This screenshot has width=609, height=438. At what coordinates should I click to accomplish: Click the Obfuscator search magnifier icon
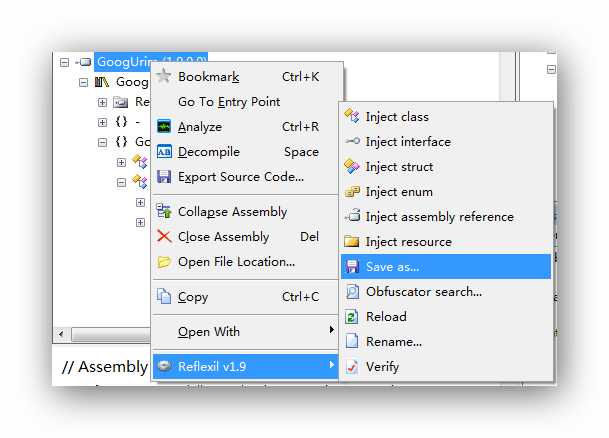352,291
